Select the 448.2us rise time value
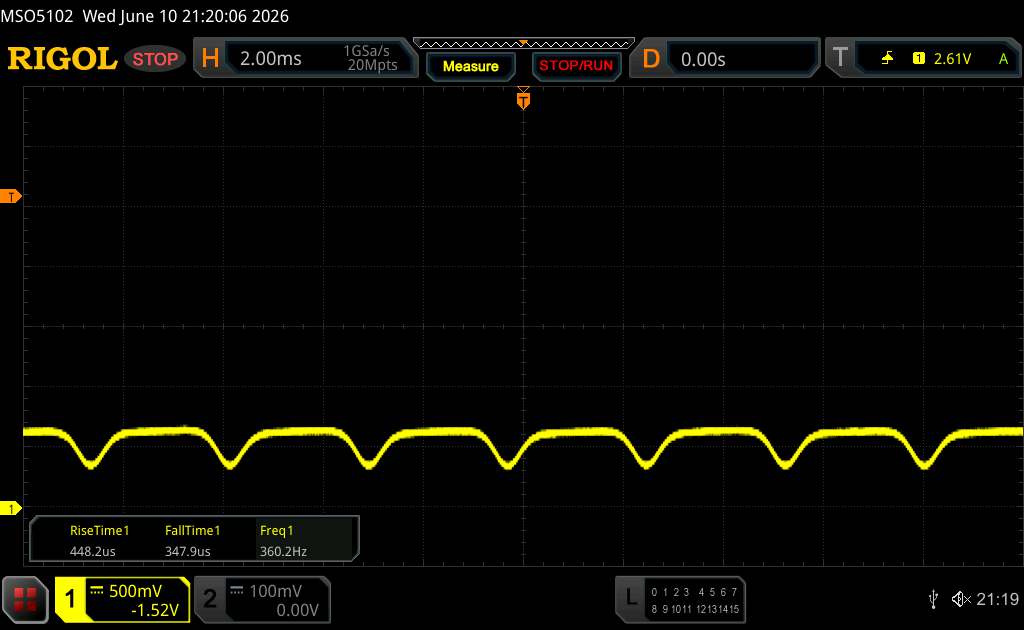Image resolution: width=1024 pixels, height=630 pixels. coord(93,552)
